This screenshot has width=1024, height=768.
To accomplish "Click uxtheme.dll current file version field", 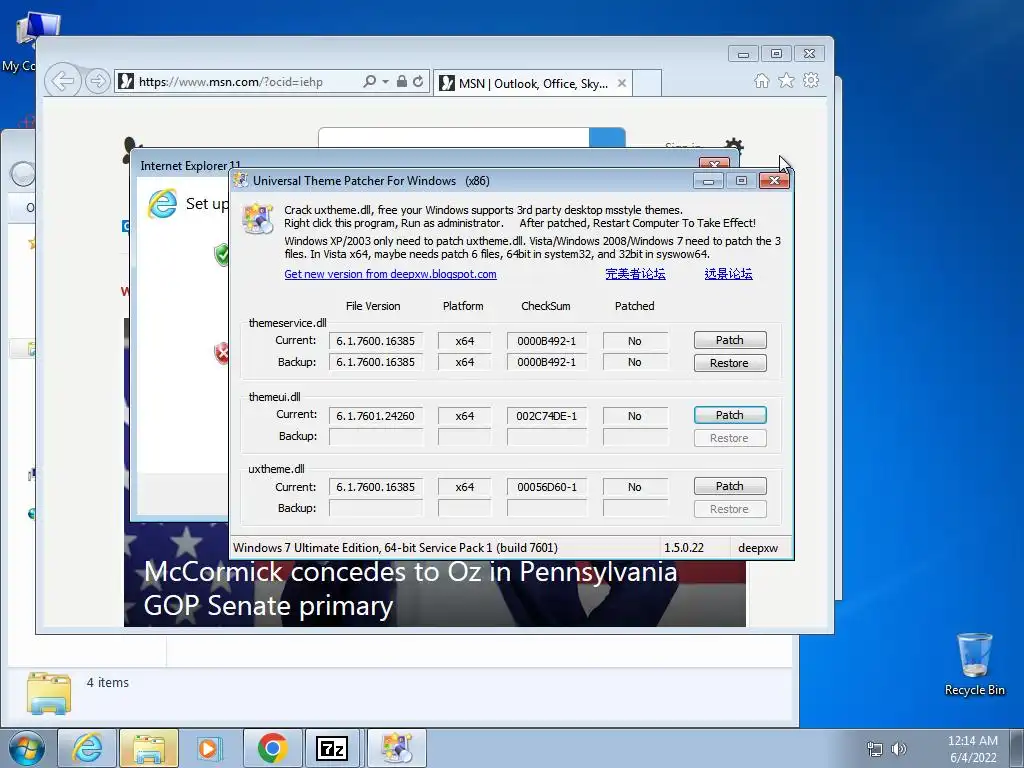I will click(x=376, y=487).
